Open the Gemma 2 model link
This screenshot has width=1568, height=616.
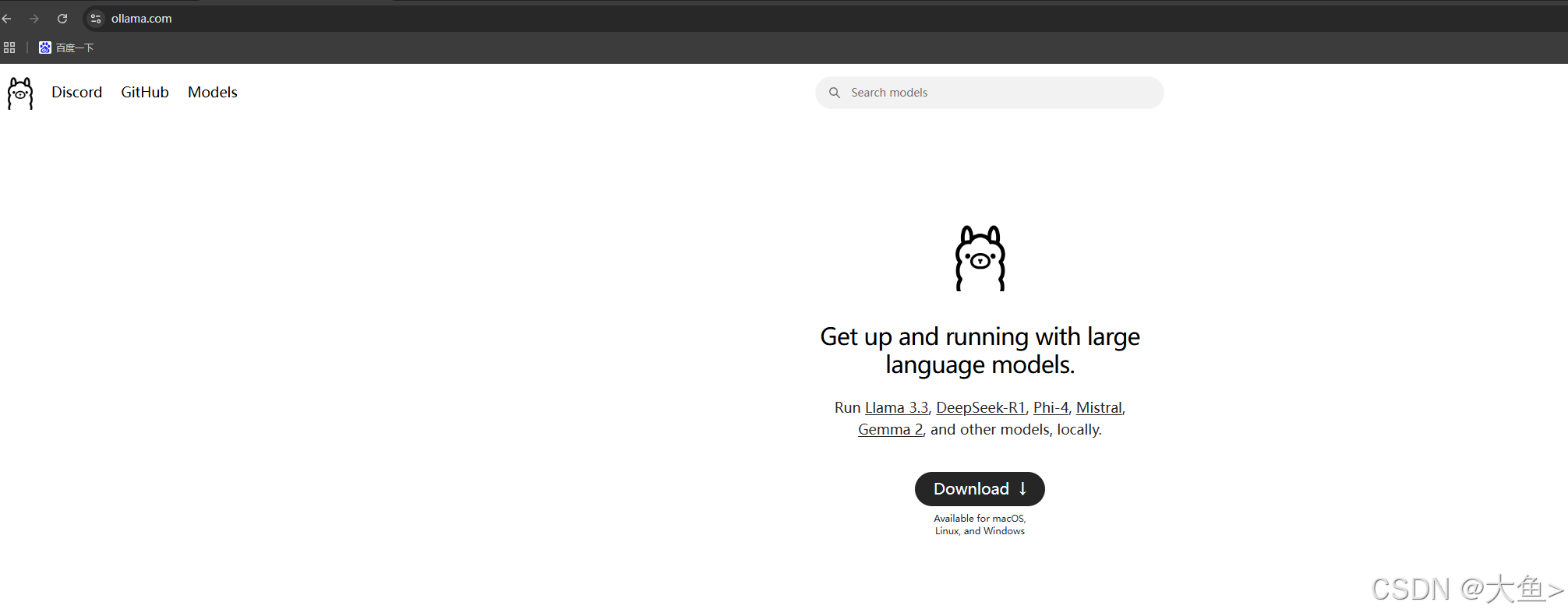tap(890, 429)
